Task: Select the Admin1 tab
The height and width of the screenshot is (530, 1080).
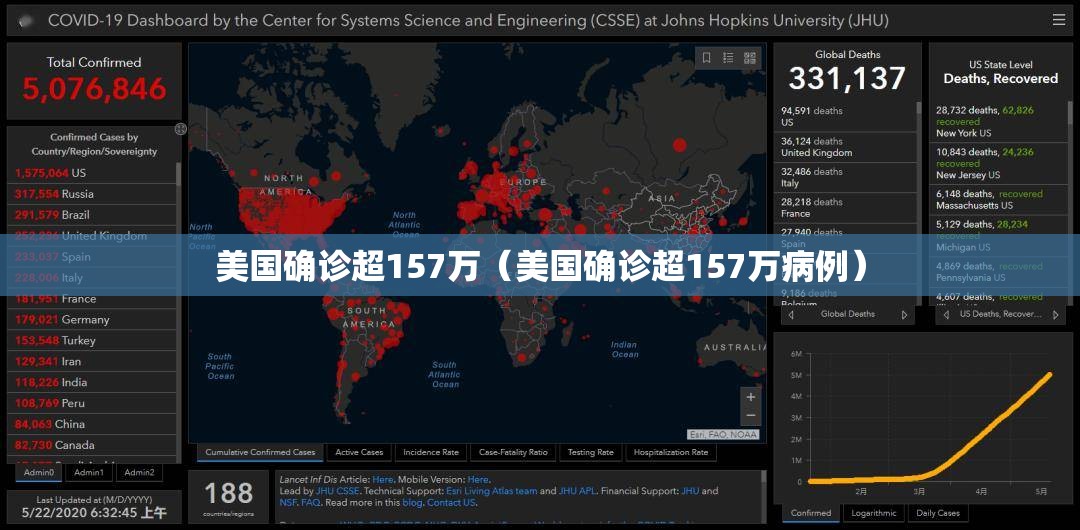Action: pos(89,472)
